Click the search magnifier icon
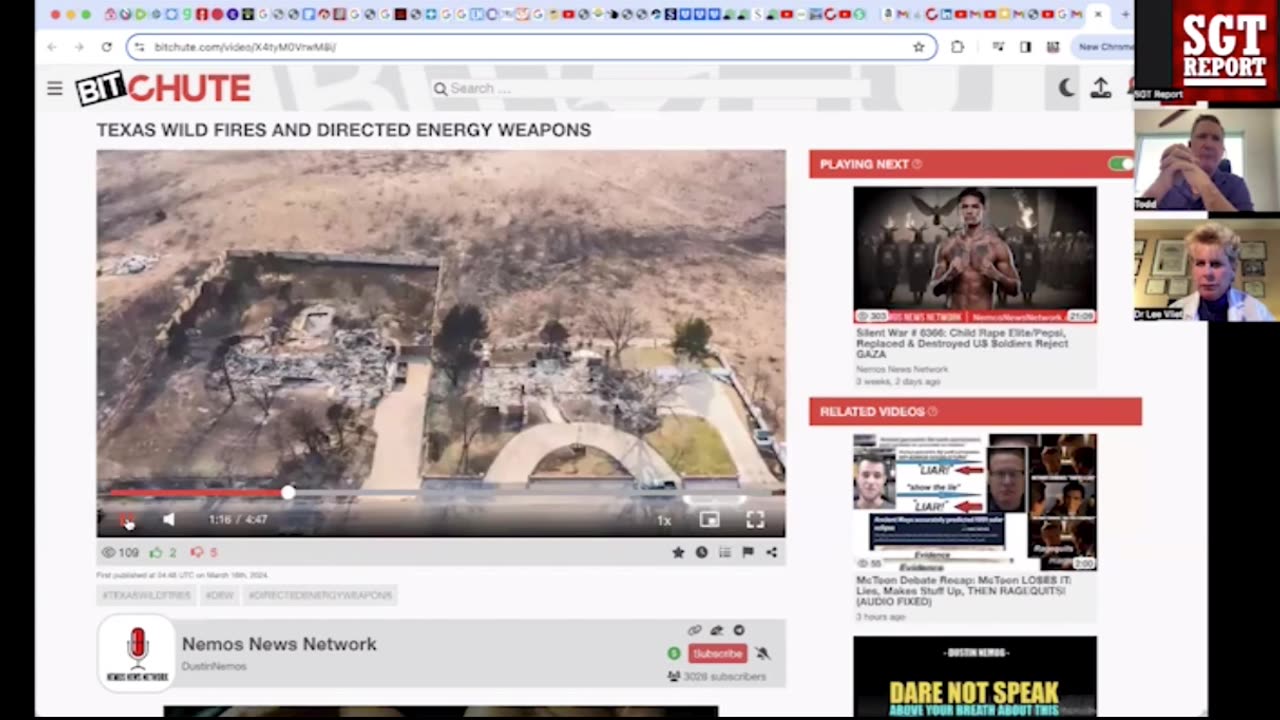Viewport: 1280px width, 720px height. pyautogui.click(x=440, y=89)
